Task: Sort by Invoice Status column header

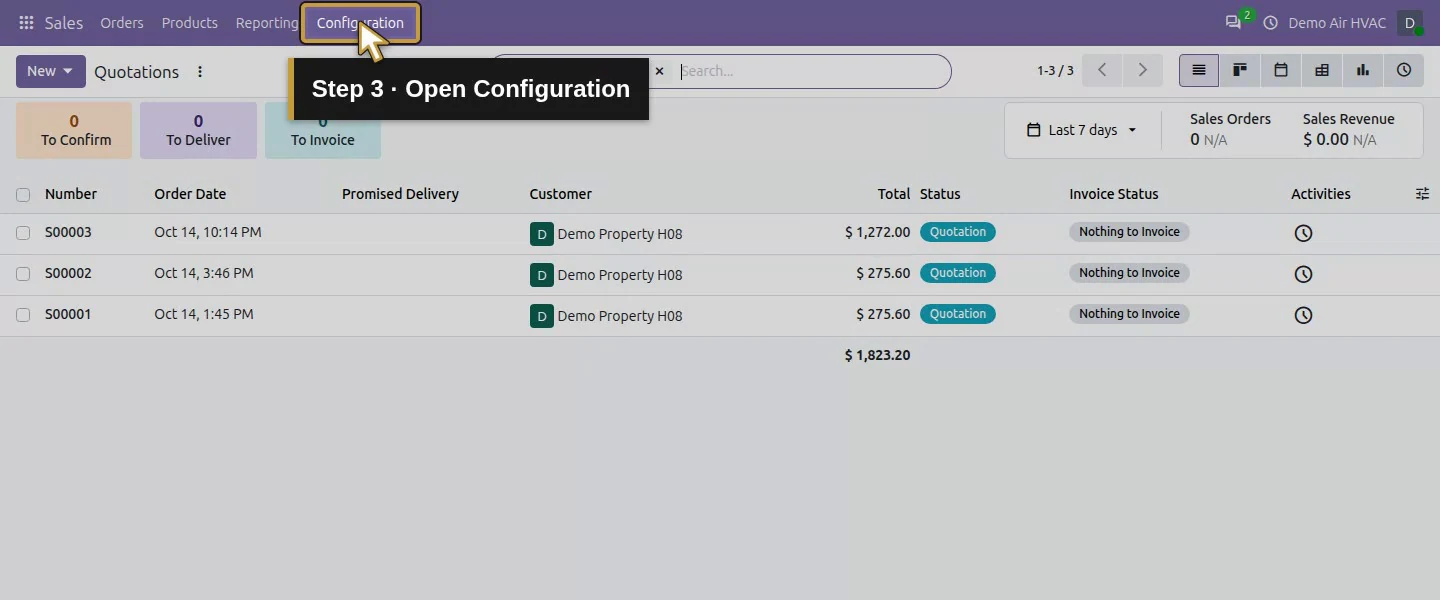Action: click(x=1114, y=194)
